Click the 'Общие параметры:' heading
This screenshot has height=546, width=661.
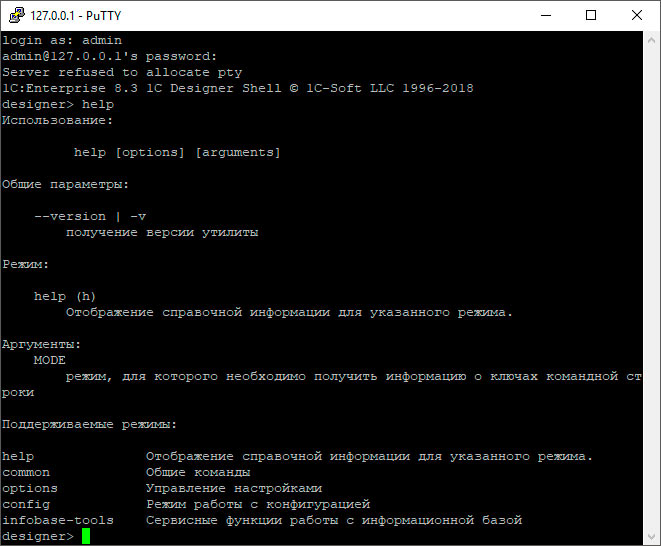click(x=65, y=185)
